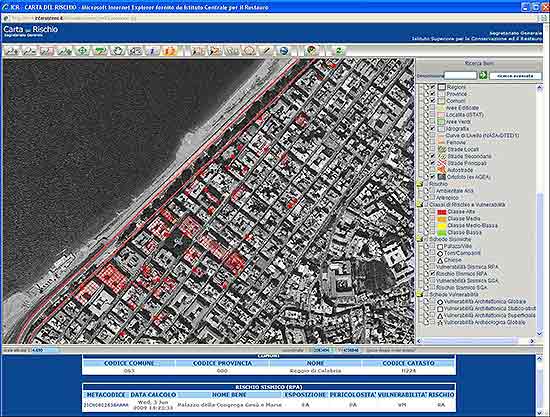
Task: Click the Classe Bassa green swatch
Action: [x=442, y=233]
